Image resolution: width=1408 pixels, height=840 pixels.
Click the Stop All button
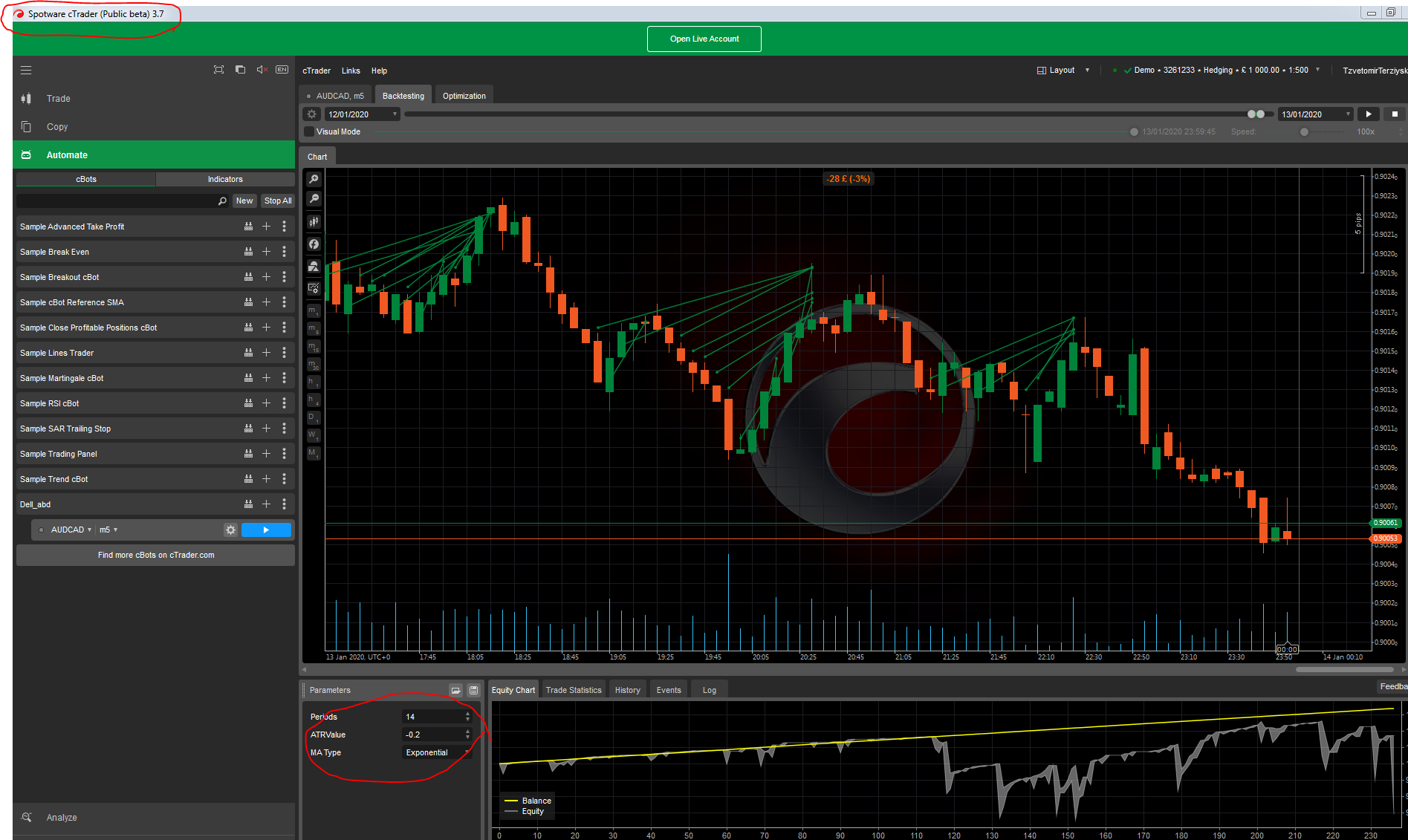pos(278,201)
